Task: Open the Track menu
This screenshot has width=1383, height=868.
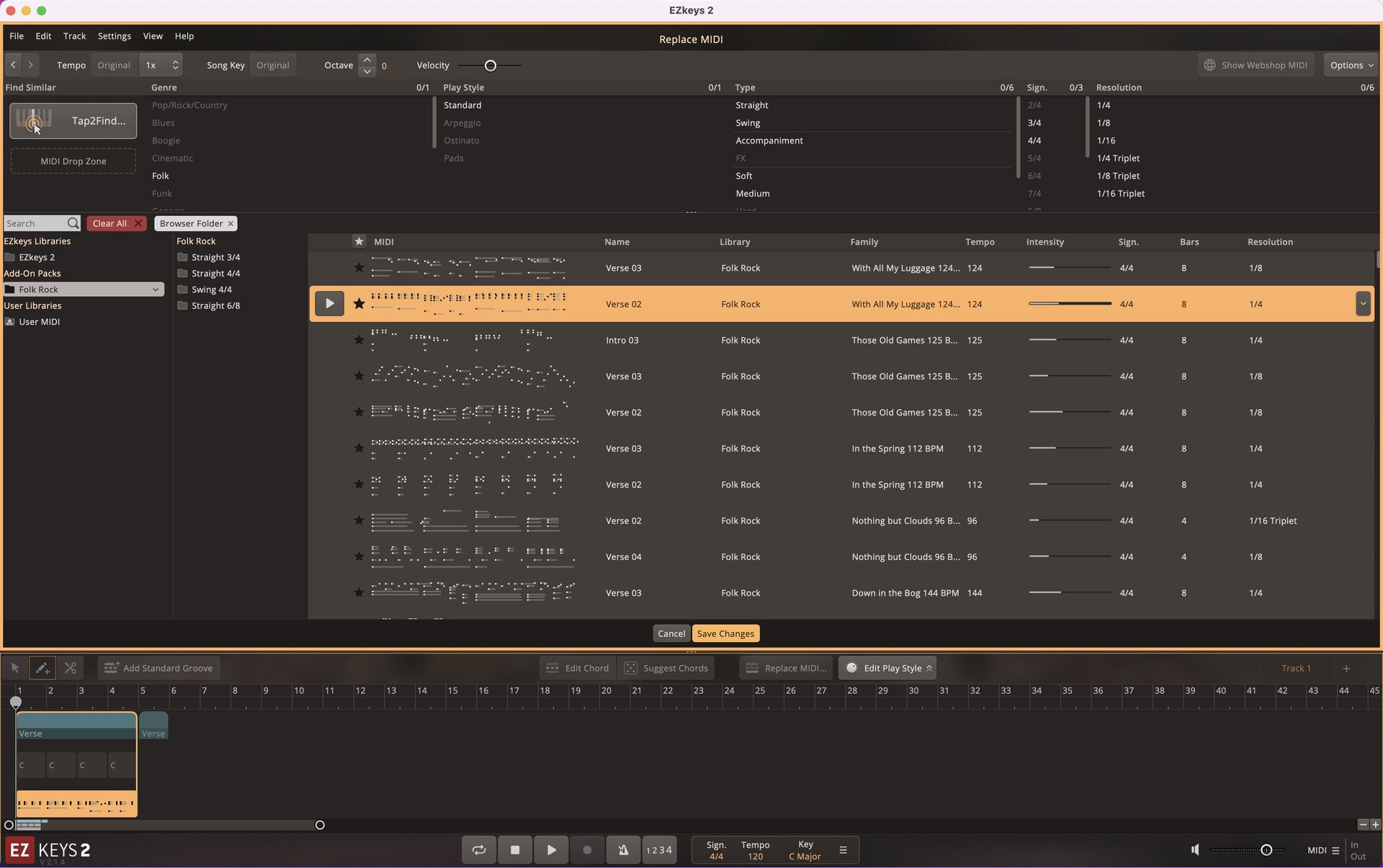Action: 74,36
